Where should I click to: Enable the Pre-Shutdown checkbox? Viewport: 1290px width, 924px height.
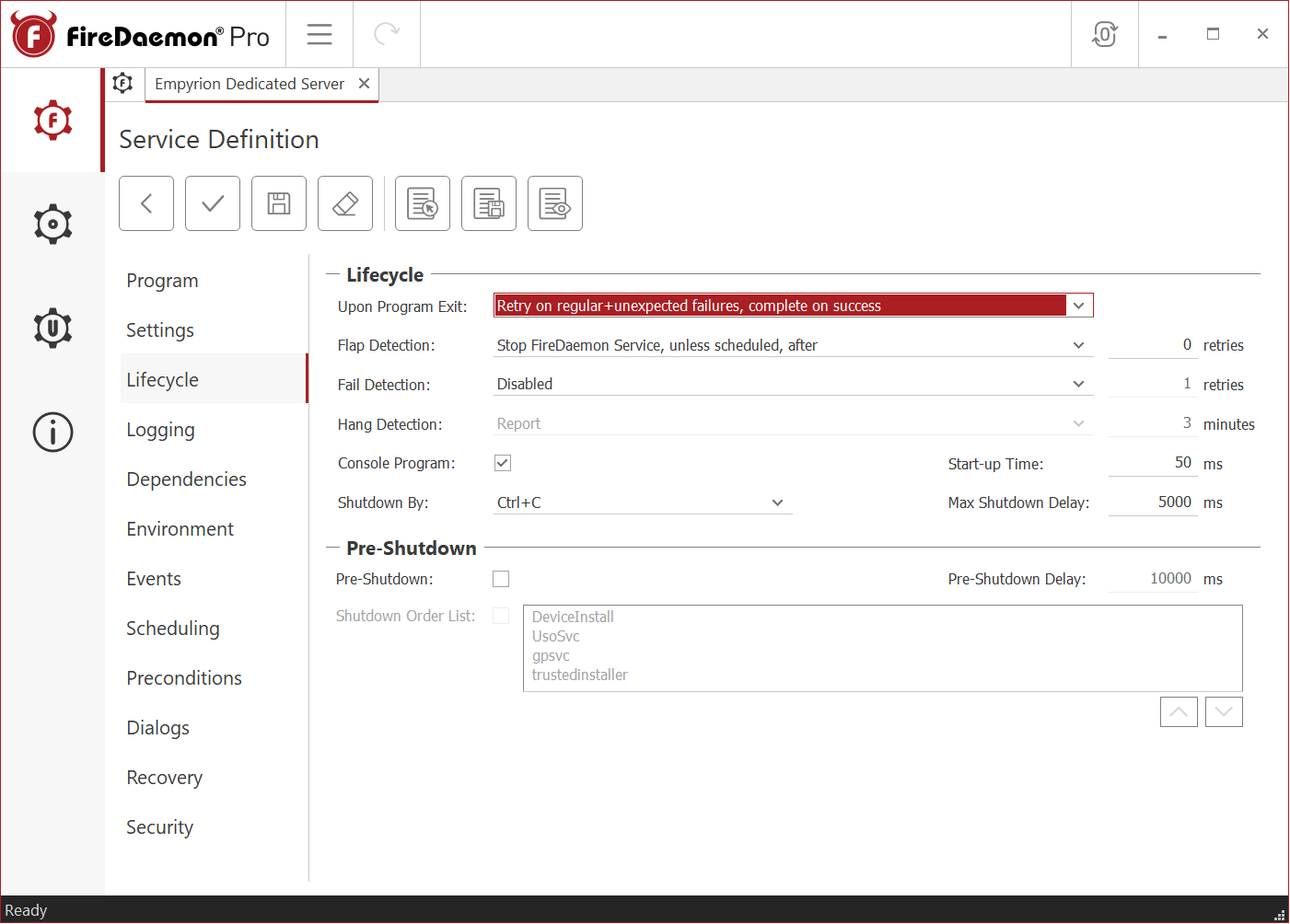[x=501, y=579]
